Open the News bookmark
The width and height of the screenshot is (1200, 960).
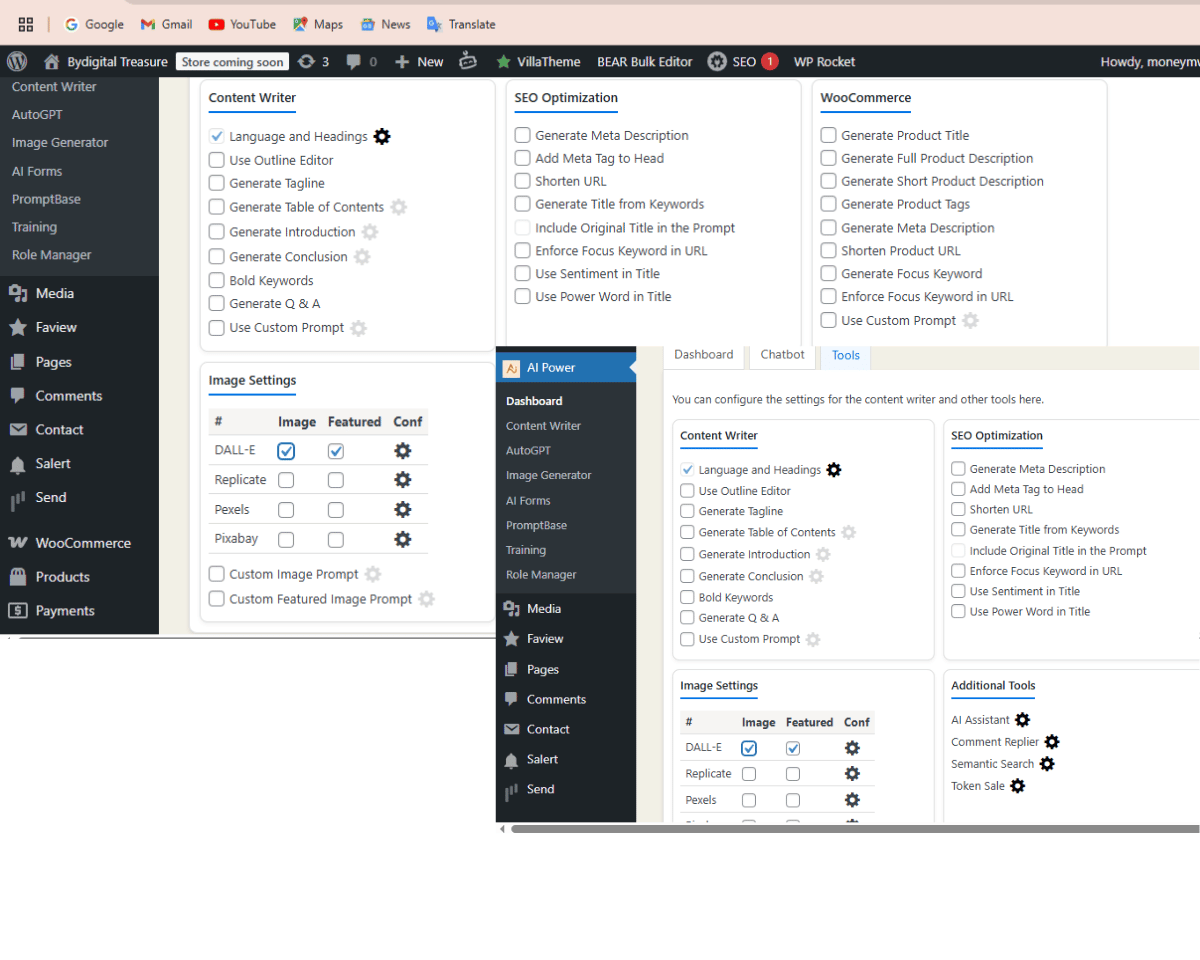(x=385, y=24)
